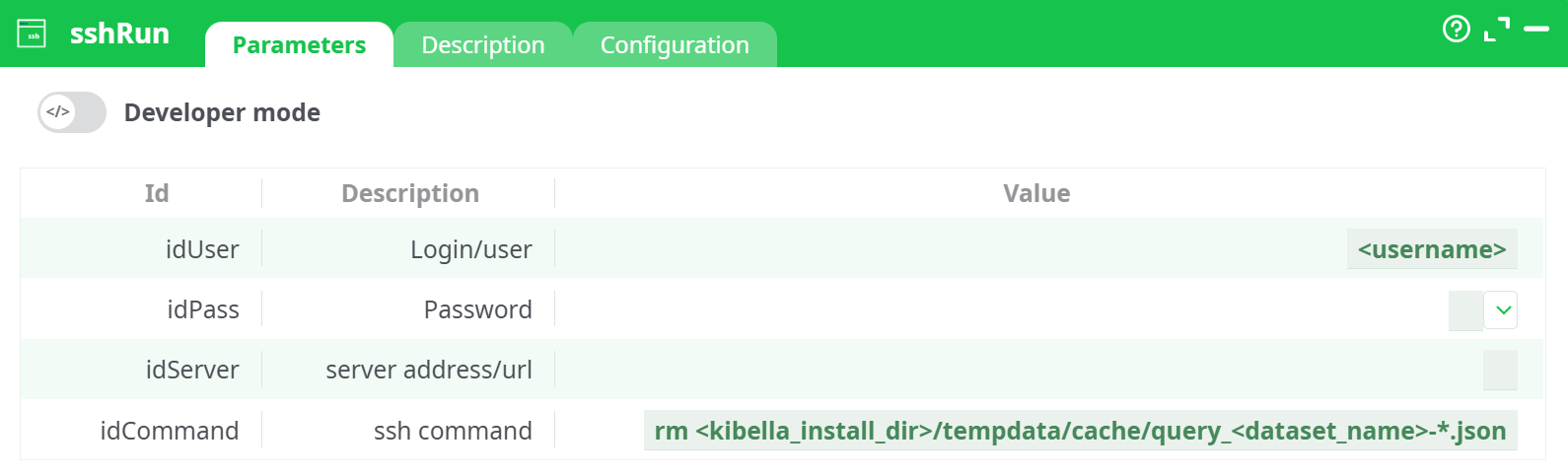Open the help question mark icon
1568x476 pixels.
[x=1456, y=30]
